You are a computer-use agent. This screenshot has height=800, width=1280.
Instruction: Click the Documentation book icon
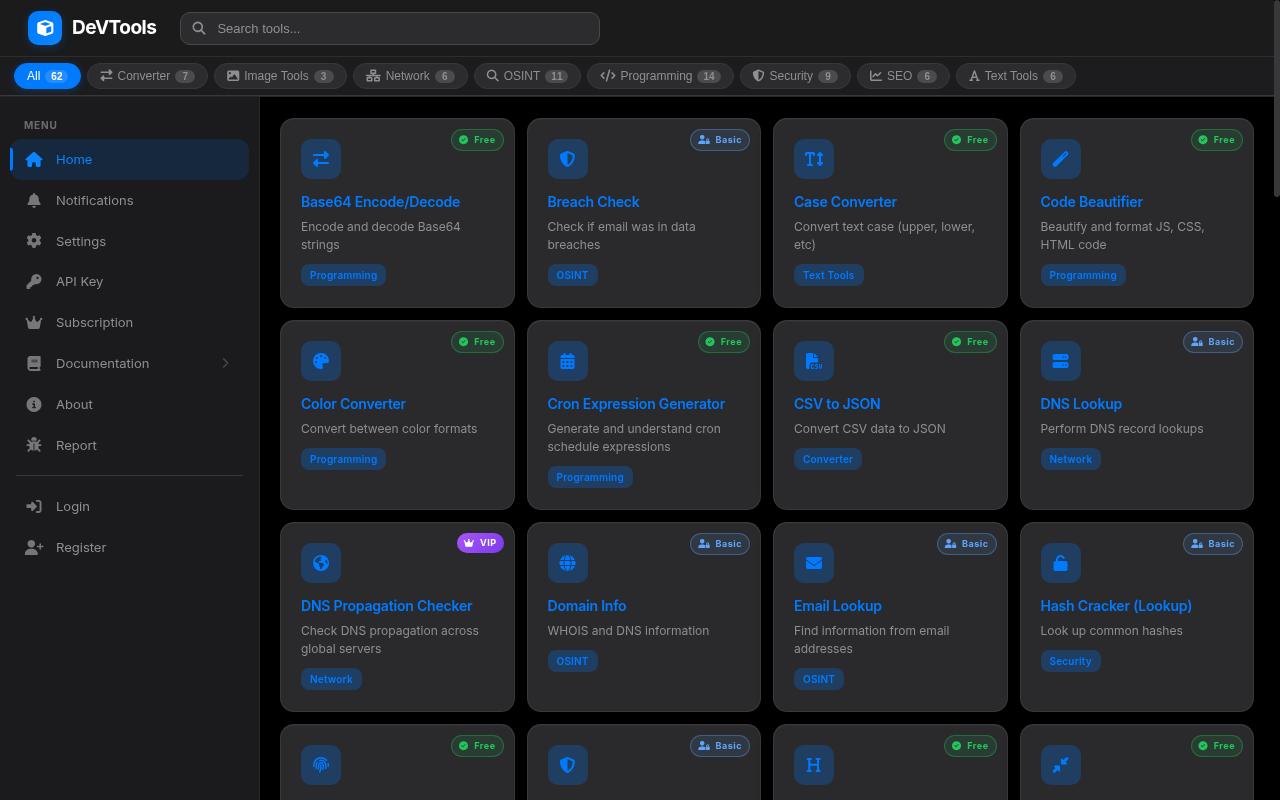tap(34, 363)
